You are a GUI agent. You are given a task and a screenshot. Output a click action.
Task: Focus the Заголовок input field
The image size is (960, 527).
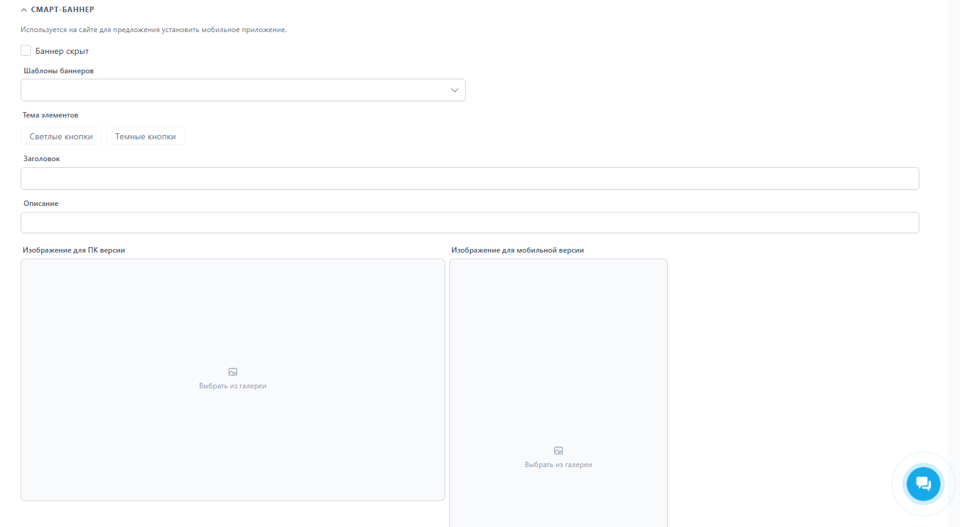[x=470, y=179]
